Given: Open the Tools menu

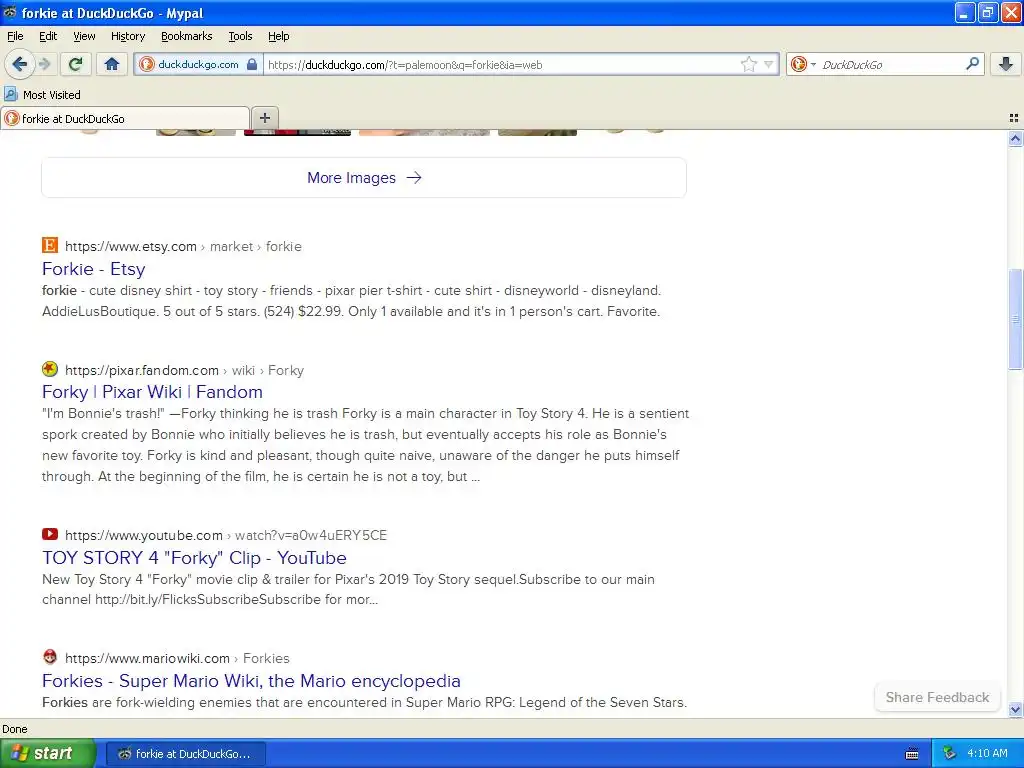Looking at the screenshot, I should (240, 36).
